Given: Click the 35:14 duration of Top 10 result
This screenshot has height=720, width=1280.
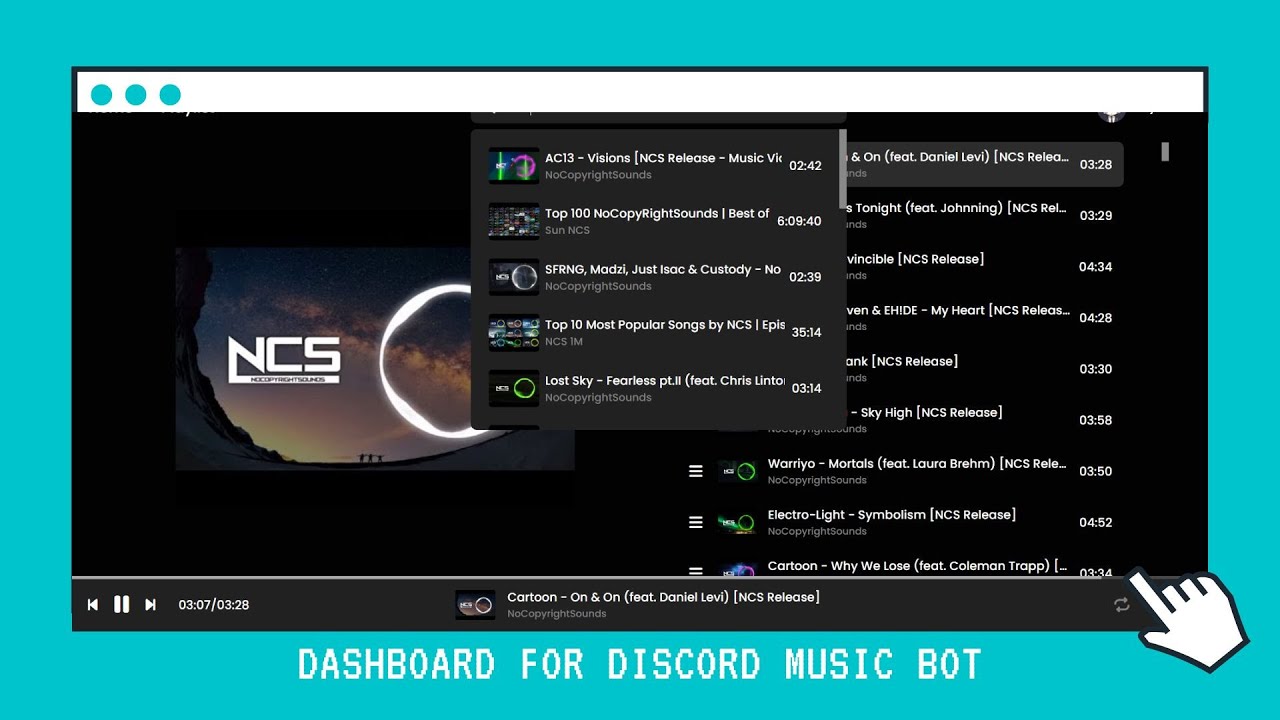Looking at the screenshot, I should [x=806, y=333].
